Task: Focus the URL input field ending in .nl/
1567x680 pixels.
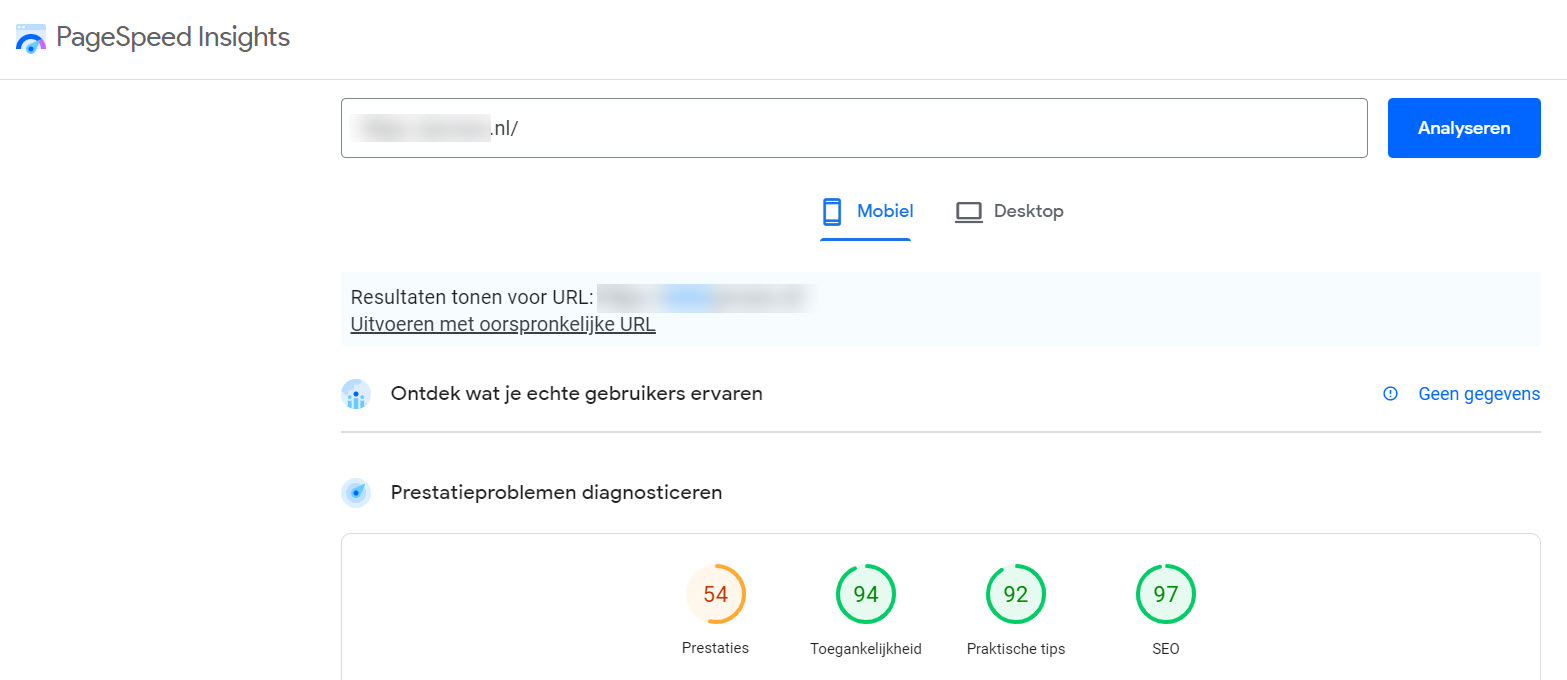Action: click(854, 128)
